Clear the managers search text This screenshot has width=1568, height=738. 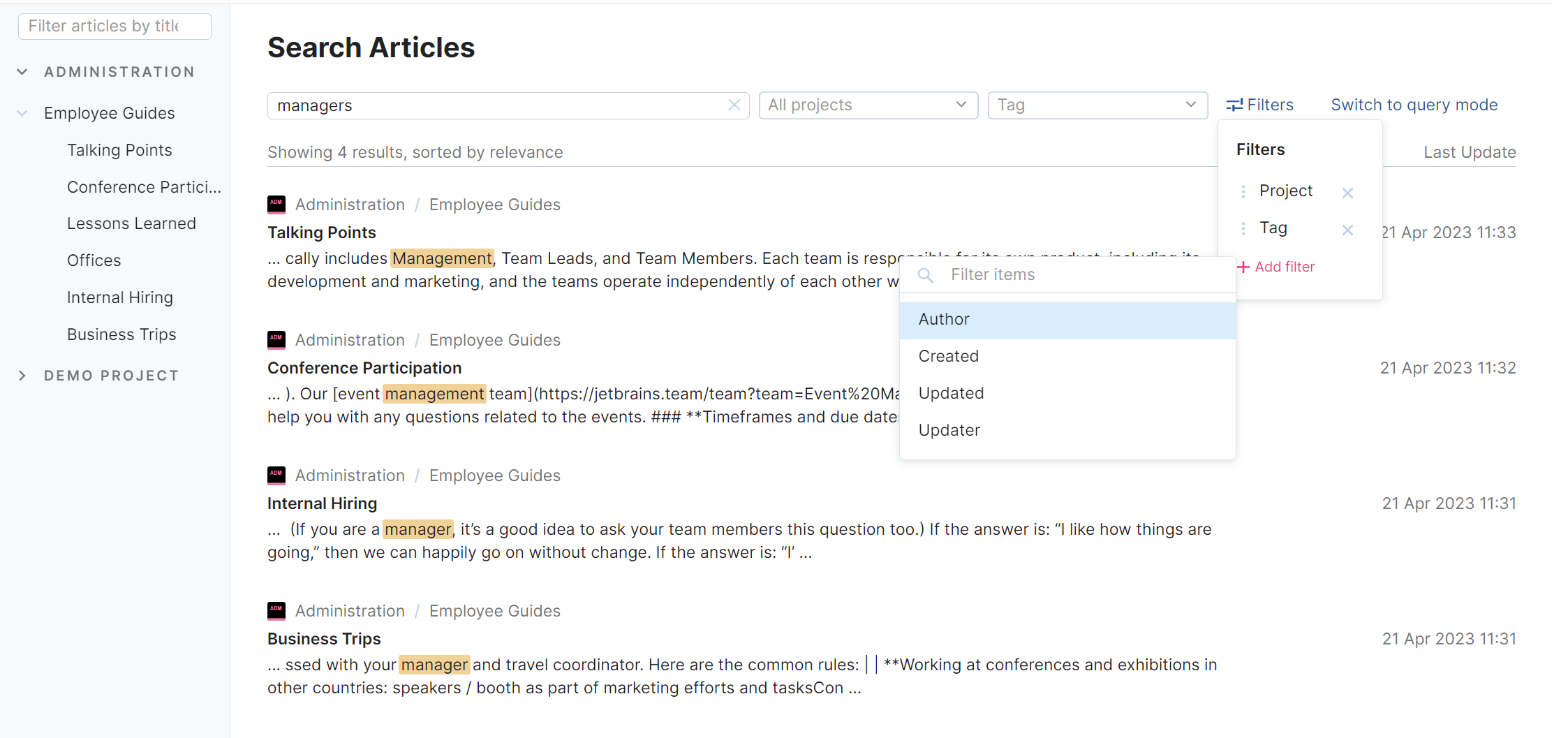pos(734,105)
